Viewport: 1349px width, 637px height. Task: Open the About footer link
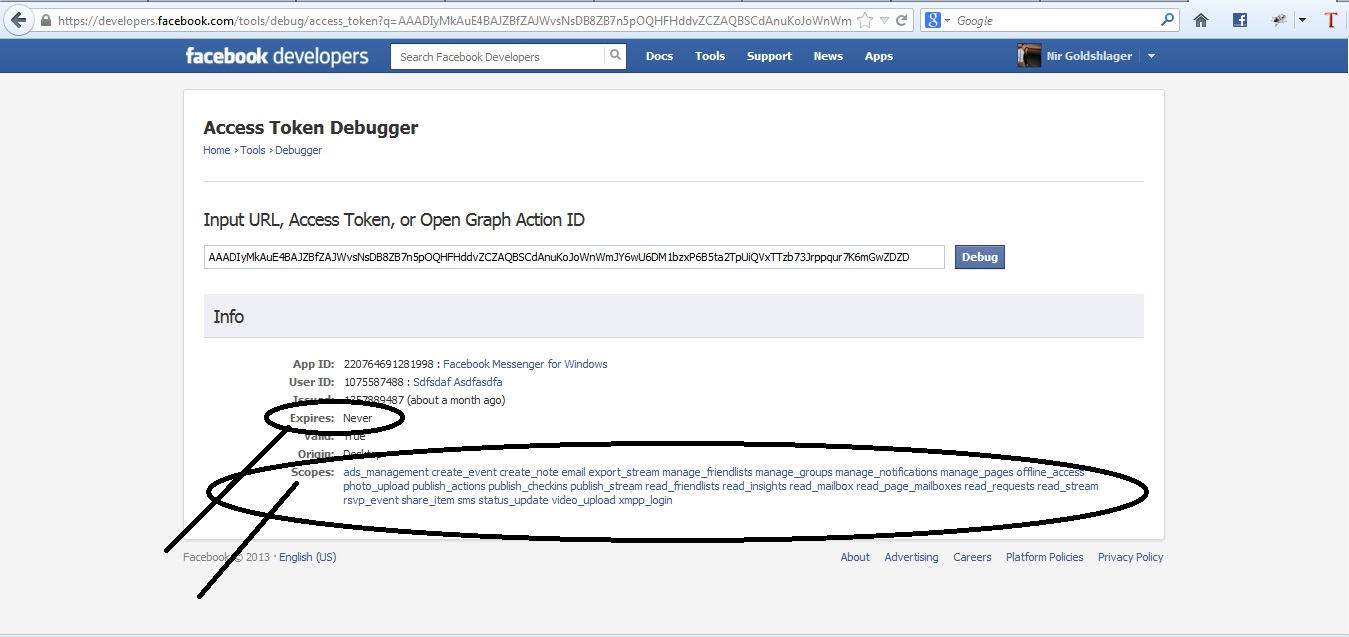pyautogui.click(x=855, y=557)
